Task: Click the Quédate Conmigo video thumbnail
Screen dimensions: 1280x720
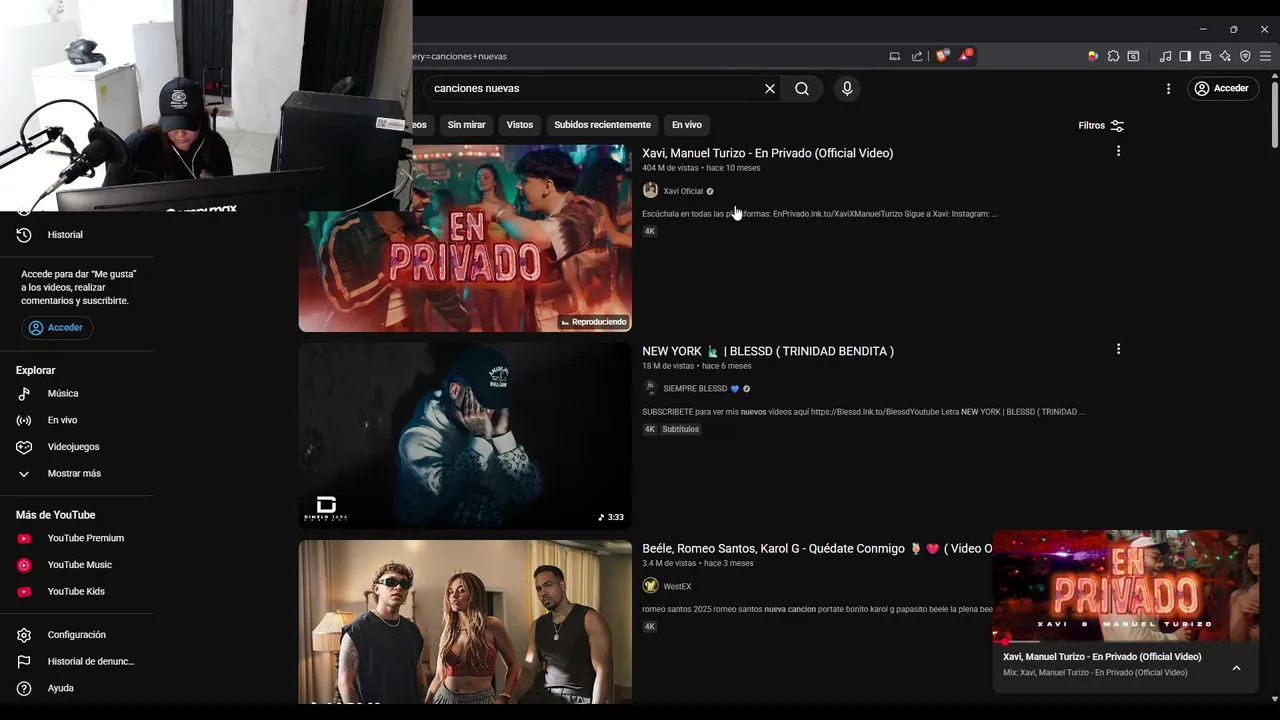Action: pyautogui.click(x=465, y=622)
